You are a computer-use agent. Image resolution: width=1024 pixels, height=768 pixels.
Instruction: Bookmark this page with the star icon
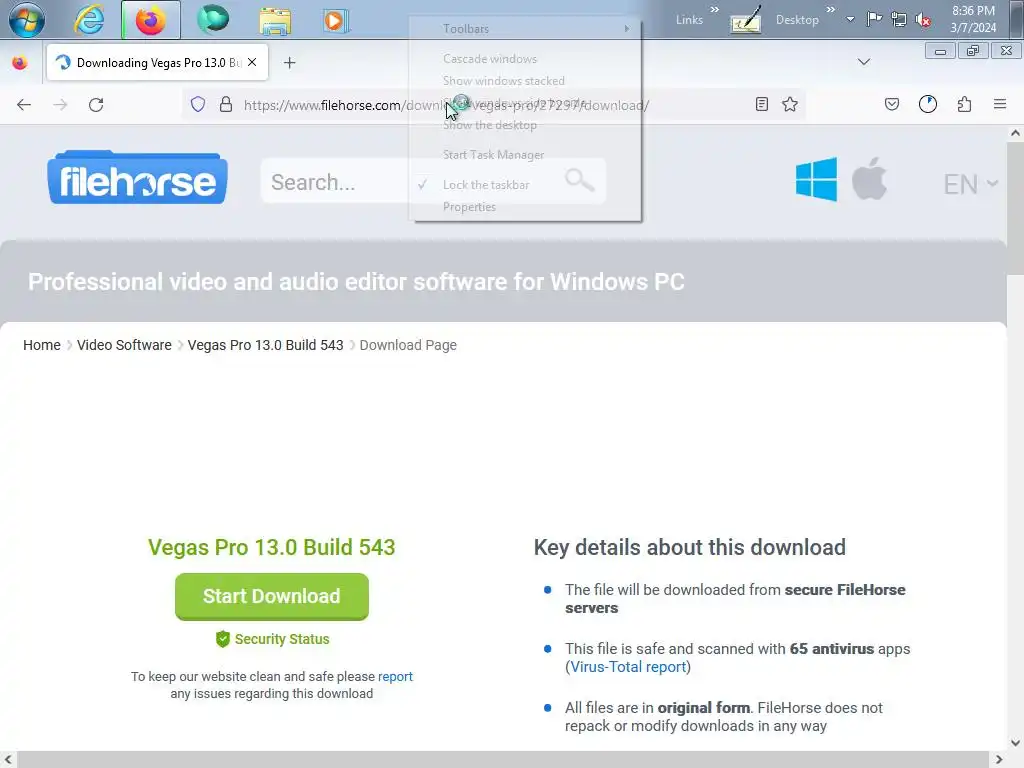pos(790,104)
